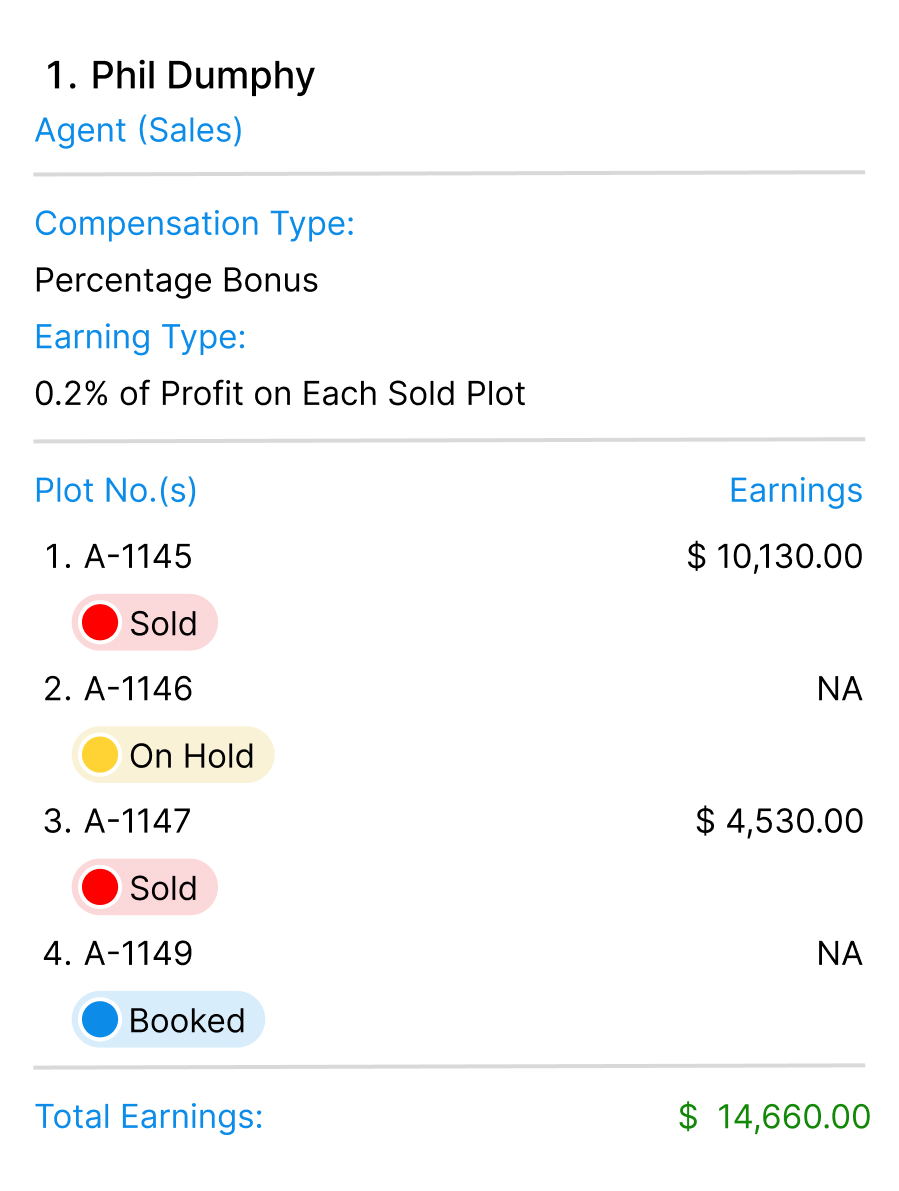Viewport: 899px width, 1191px height.
Task: Open the Agent (Sales) role link
Action: (139, 130)
